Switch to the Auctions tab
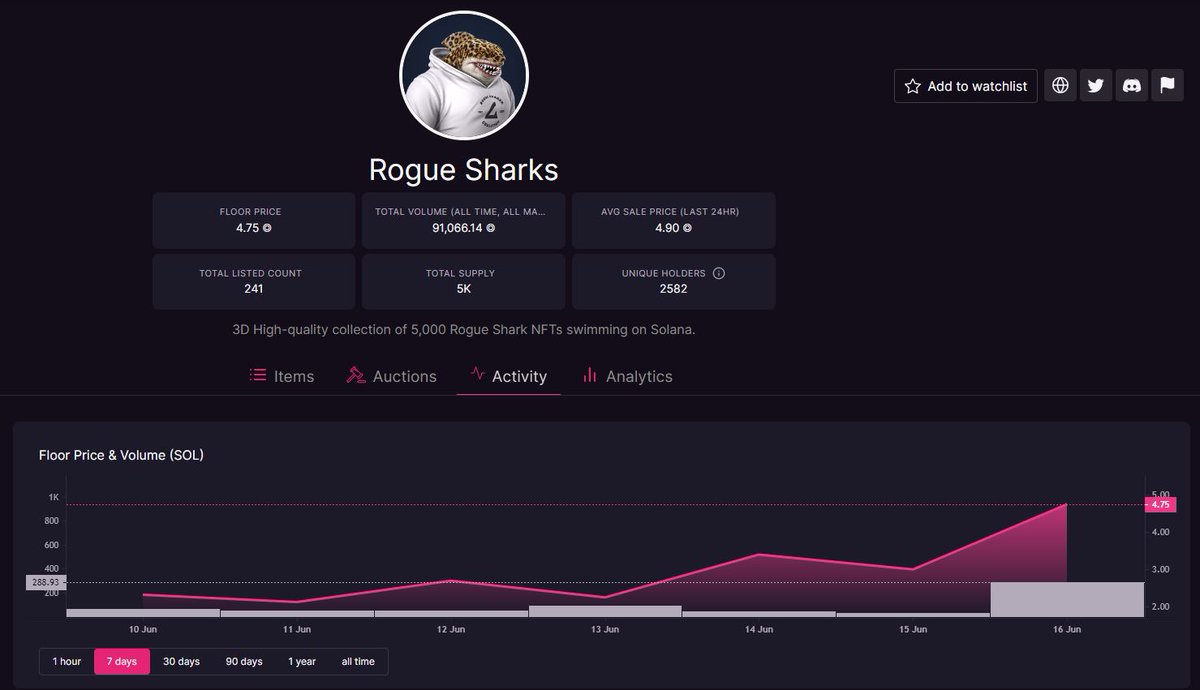This screenshot has height=690, width=1200. coord(391,376)
